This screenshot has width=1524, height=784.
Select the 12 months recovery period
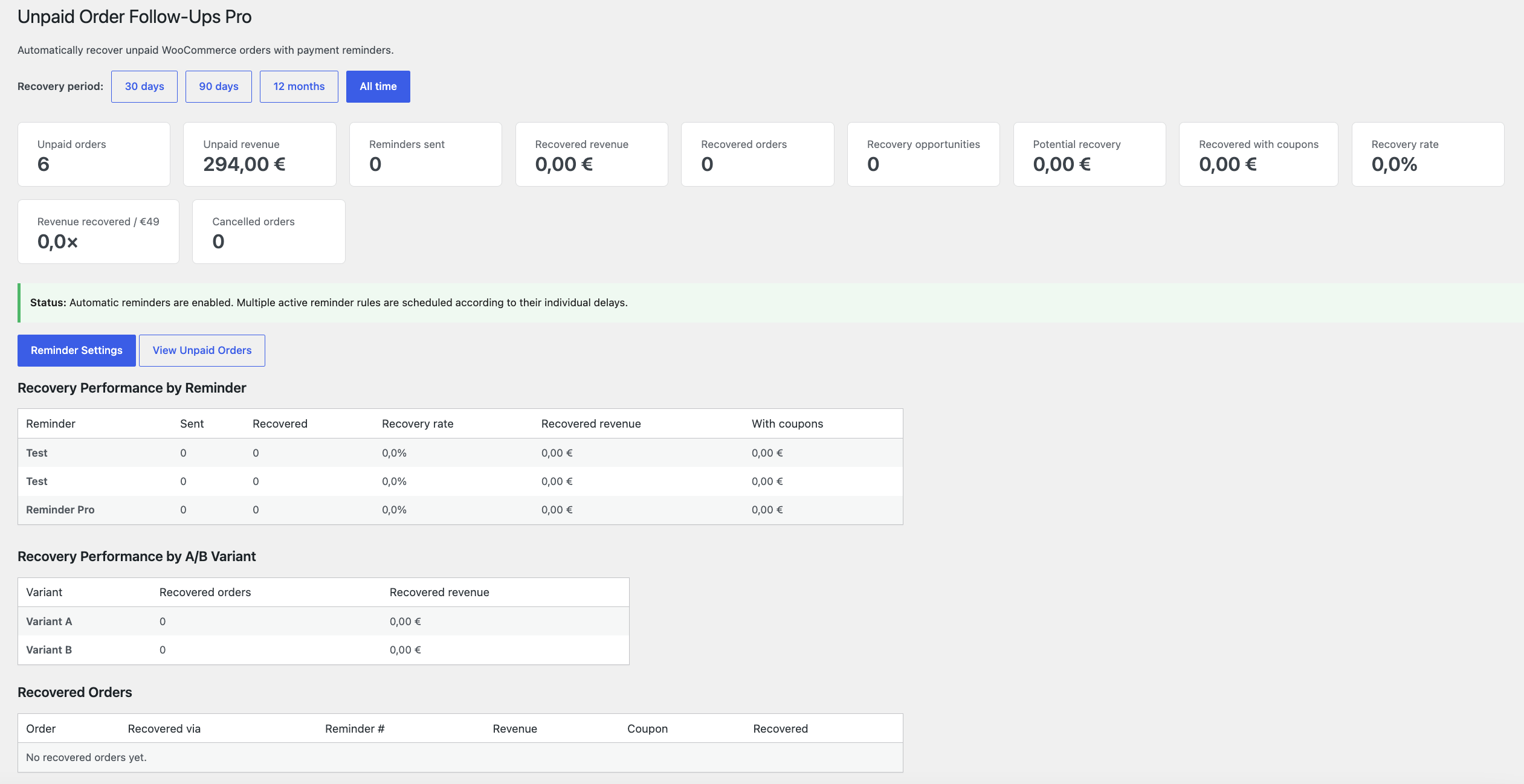[x=299, y=86]
